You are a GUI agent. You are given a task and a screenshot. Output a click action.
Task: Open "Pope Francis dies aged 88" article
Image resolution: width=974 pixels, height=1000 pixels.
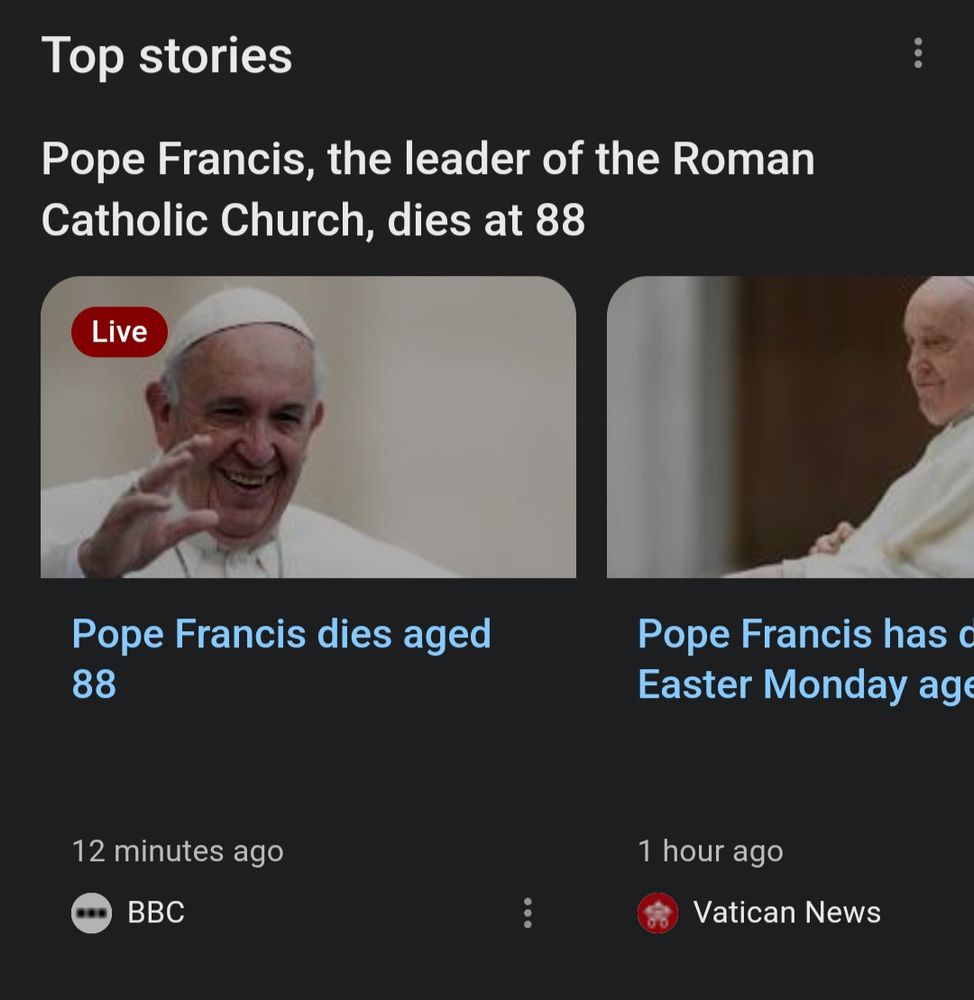pyautogui.click(x=281, y=659)
